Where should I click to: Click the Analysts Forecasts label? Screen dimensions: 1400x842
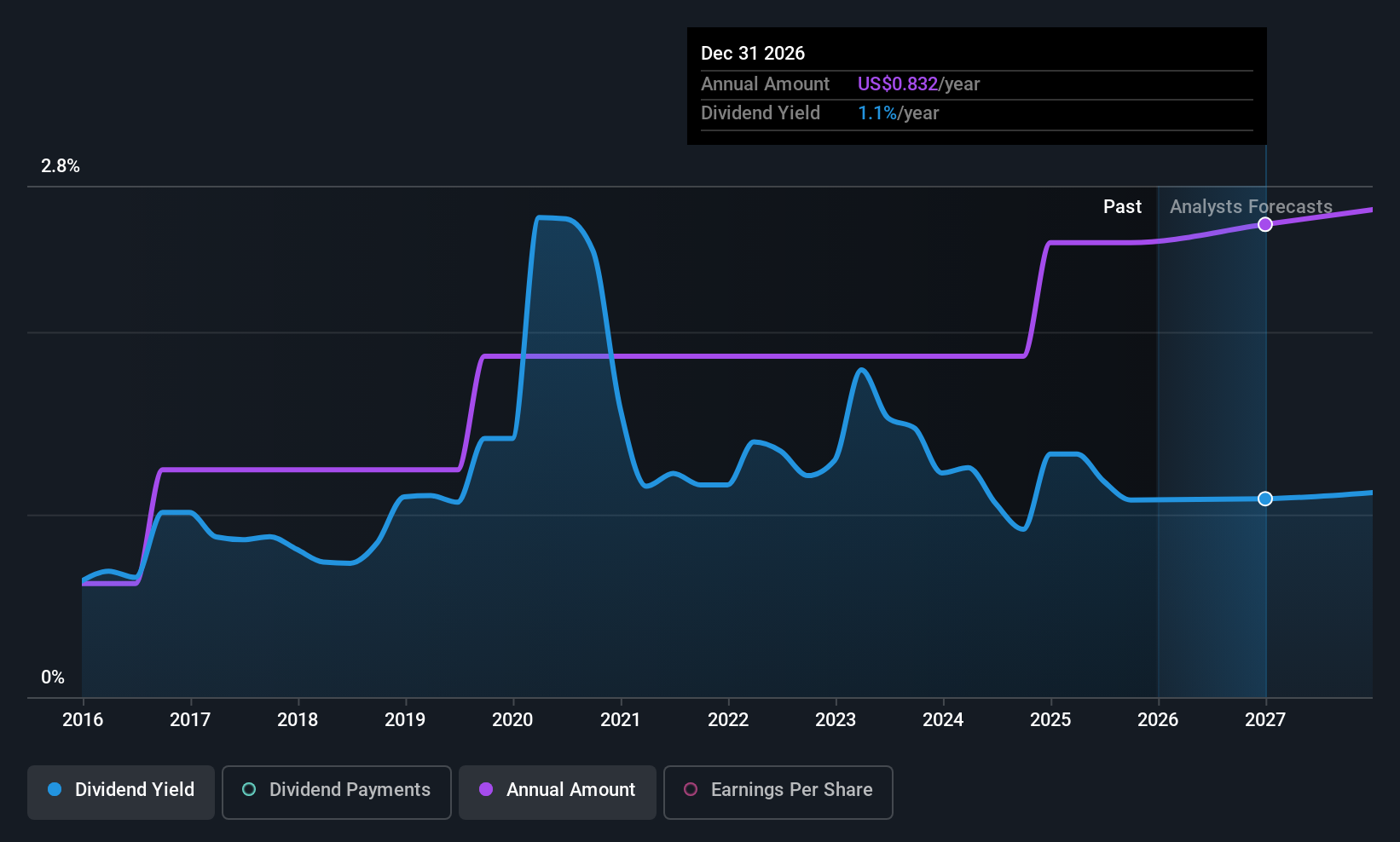click(1251, 207)
